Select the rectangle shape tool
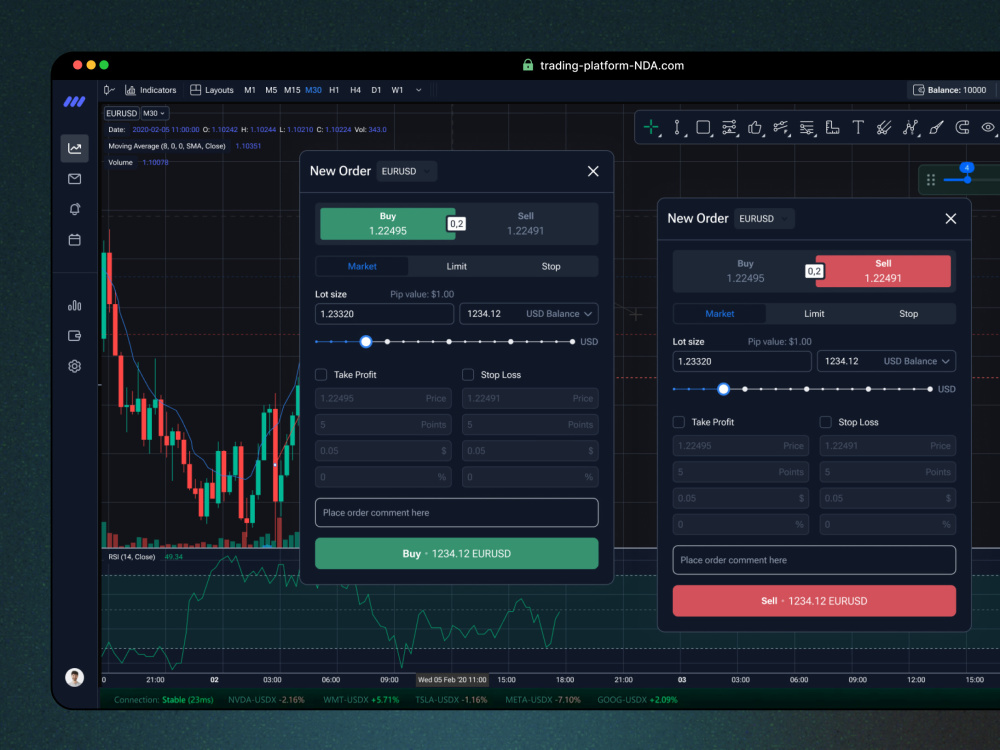The image size is (1000, 750). (x=703, y=128)
